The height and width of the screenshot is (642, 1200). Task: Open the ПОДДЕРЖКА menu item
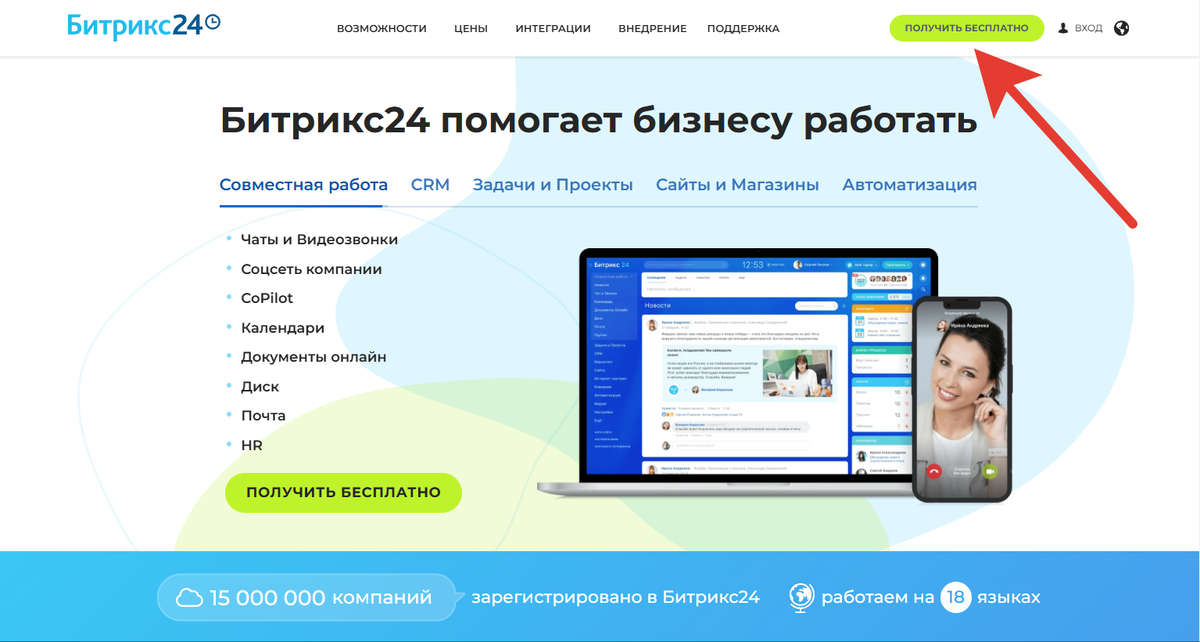click(x=743, y=29)
